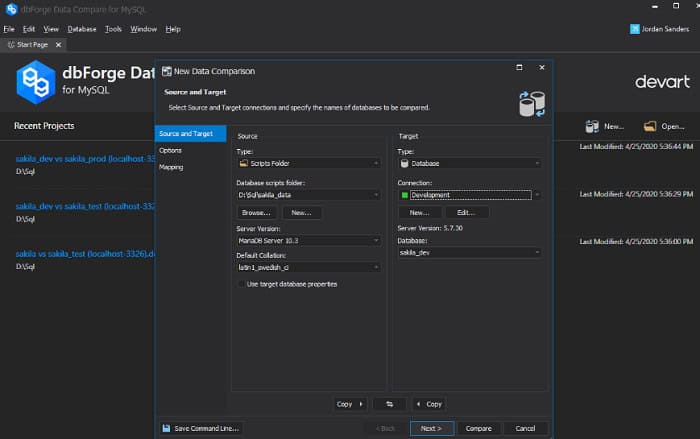Expand the Target Database sakila_dev dropdown
This screenshot has width=700, height=439.
pos(537,252)
